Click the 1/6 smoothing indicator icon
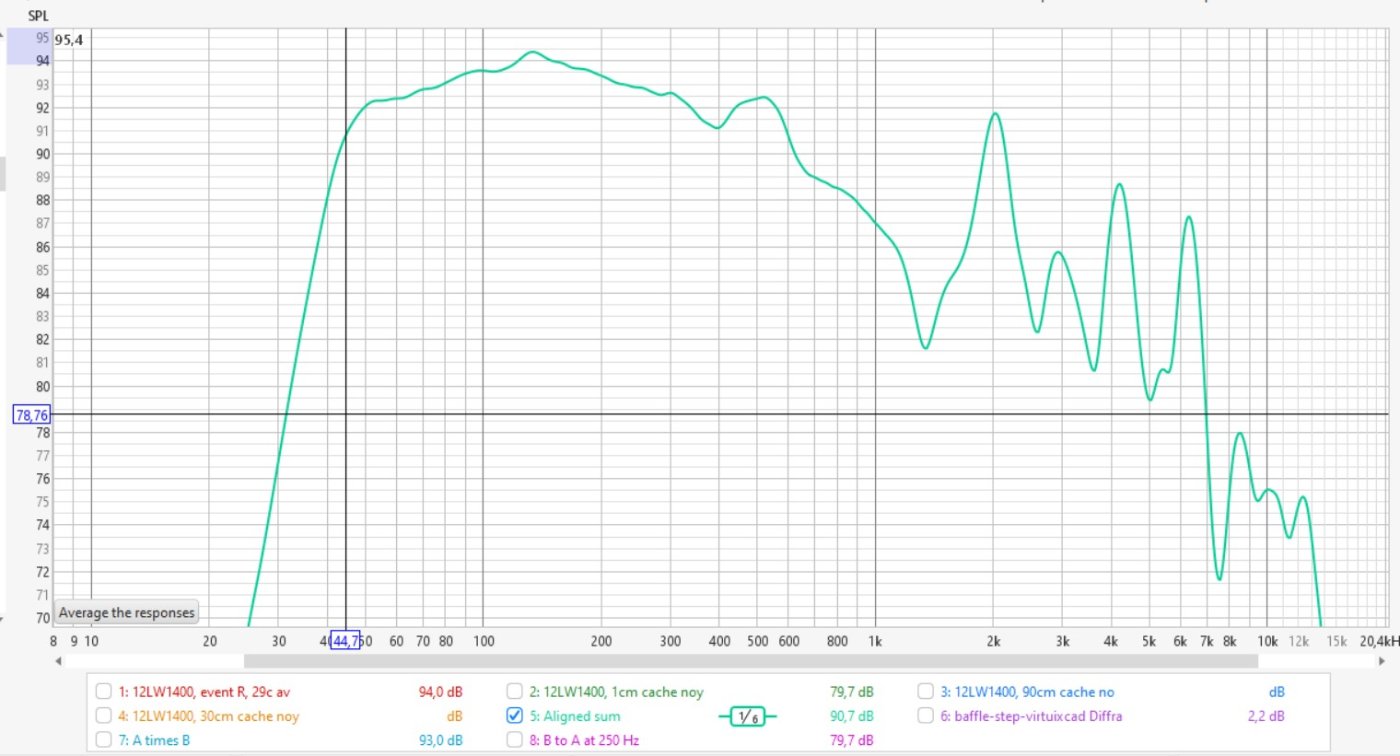Viewport: 1400px width, 756px height. 747,716
